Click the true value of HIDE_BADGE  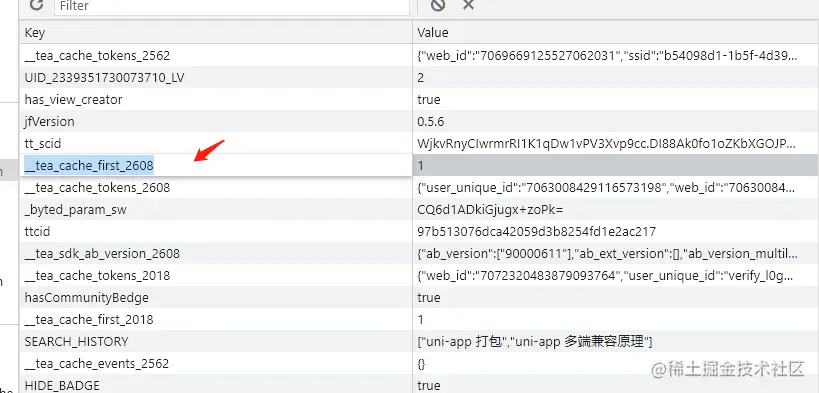(429, 385)
